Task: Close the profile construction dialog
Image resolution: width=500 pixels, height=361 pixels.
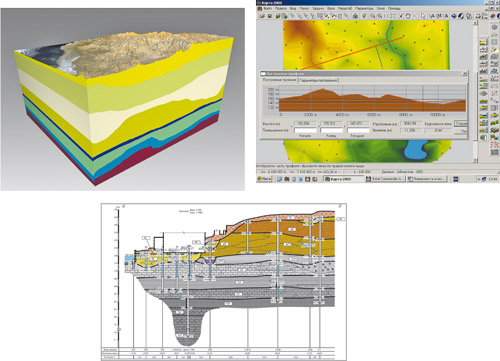Action: coord(464,74)
